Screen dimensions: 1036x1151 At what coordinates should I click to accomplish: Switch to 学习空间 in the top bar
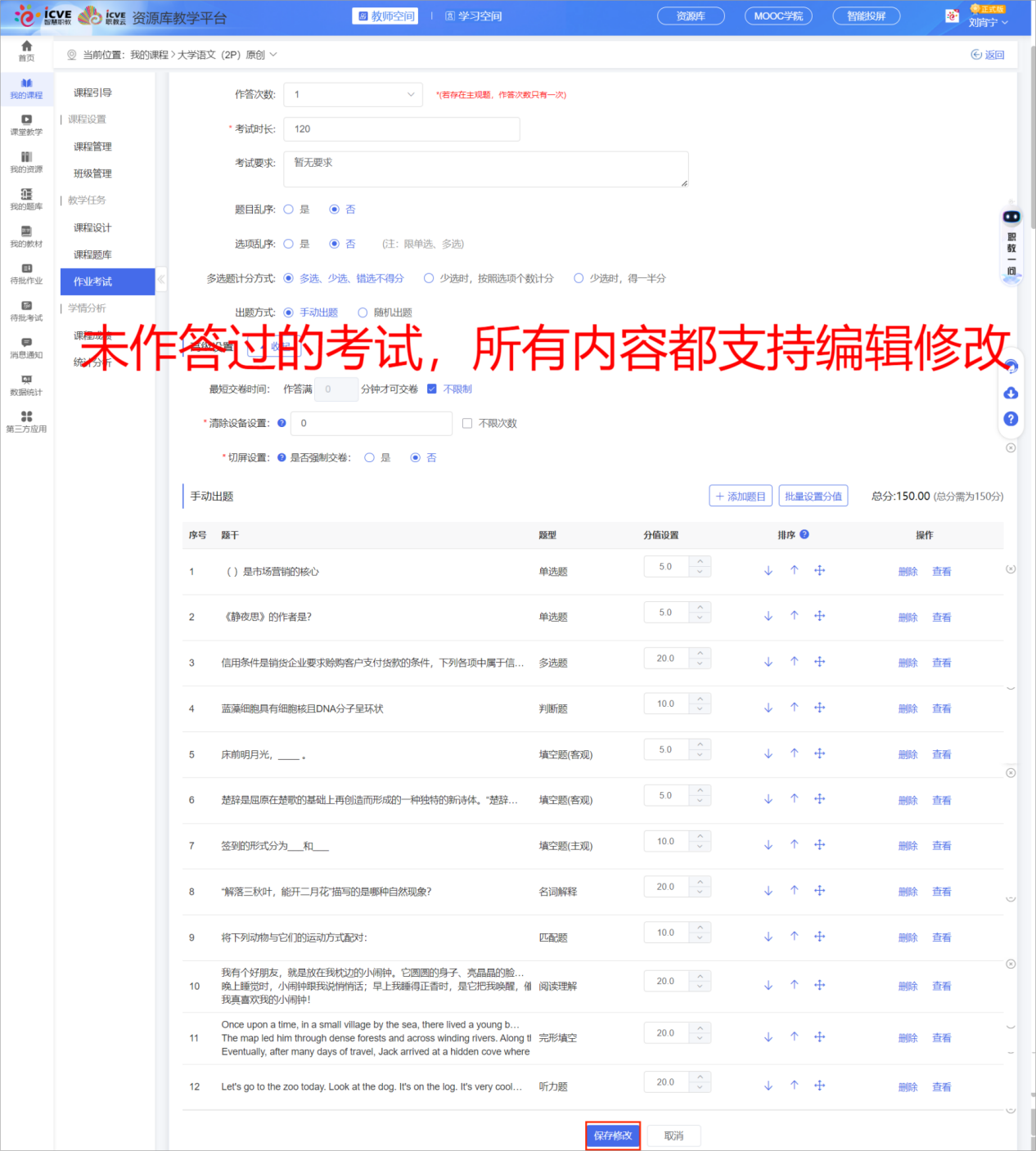473,16
